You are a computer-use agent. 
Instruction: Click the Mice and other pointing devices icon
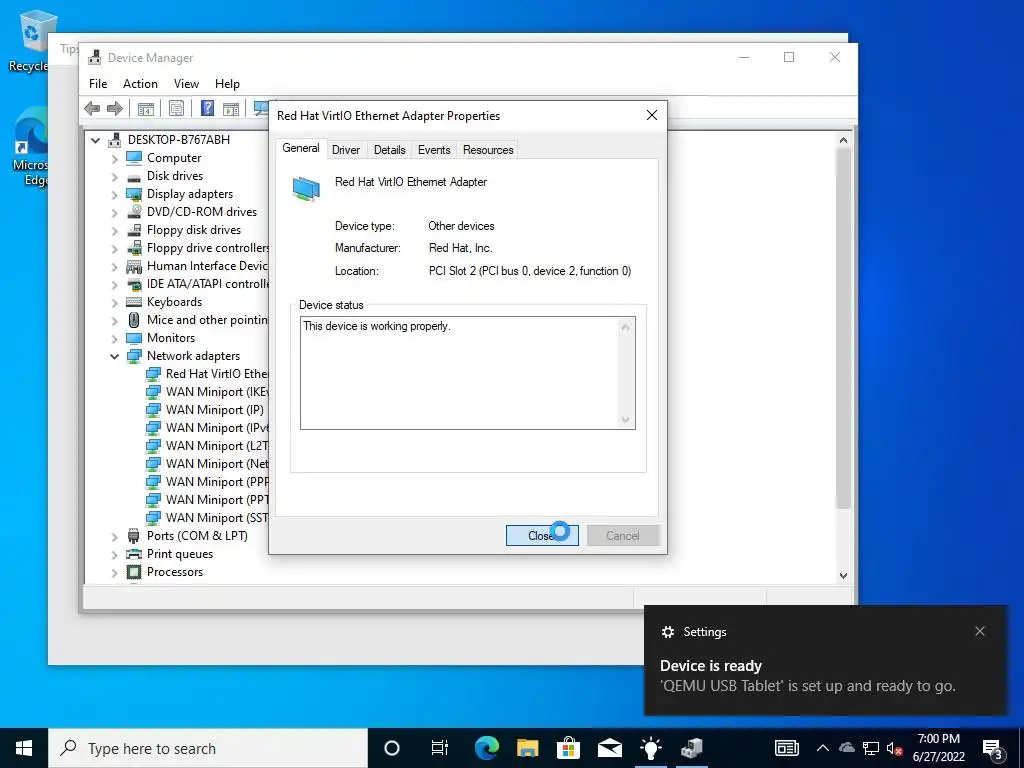coord(134,320)
